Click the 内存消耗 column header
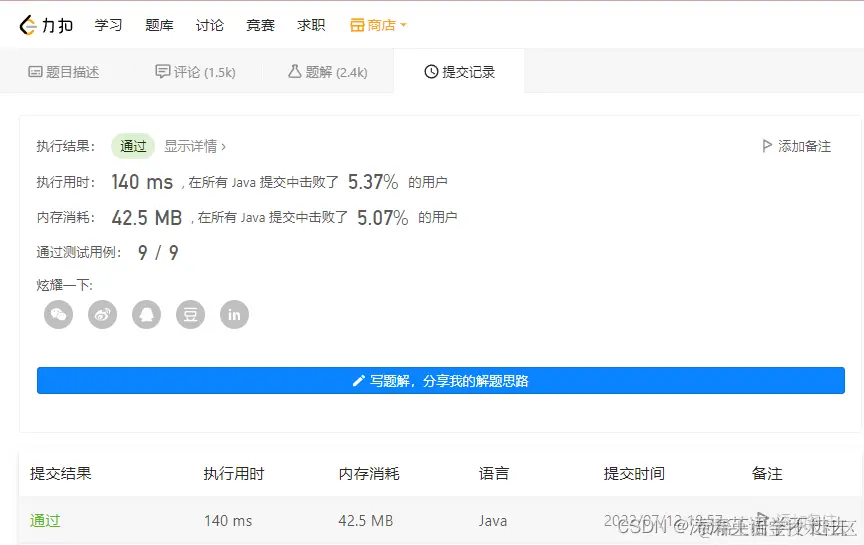 (369, 473)
